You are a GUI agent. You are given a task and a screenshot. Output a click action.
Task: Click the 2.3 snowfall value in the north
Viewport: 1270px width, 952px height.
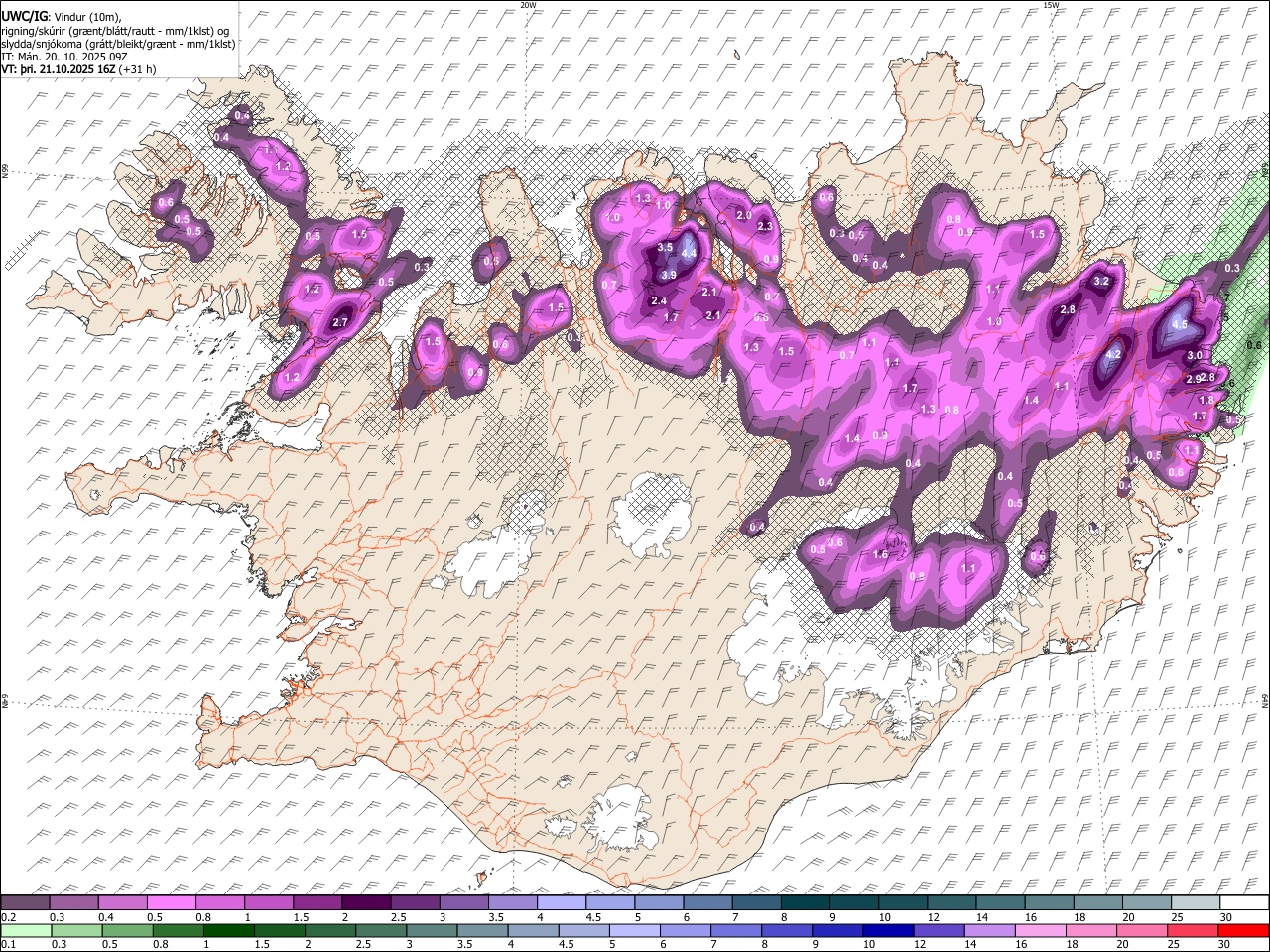coord(764,226)
